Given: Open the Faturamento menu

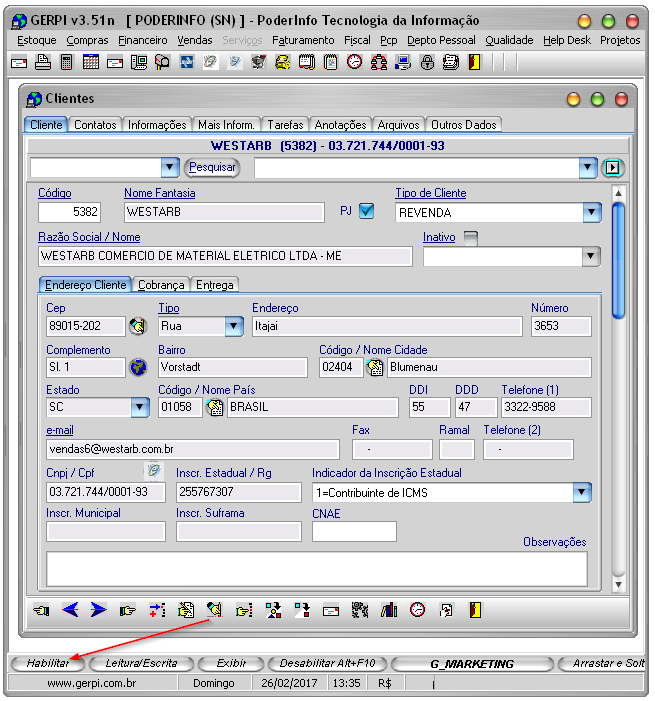Looking at the screenshot, I should (303, 40).
